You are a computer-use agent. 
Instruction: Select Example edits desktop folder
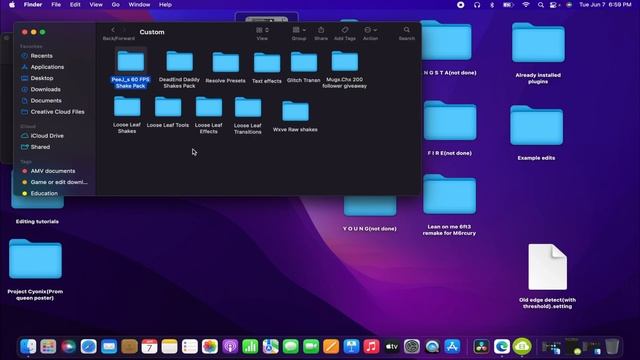coord(536,125)
